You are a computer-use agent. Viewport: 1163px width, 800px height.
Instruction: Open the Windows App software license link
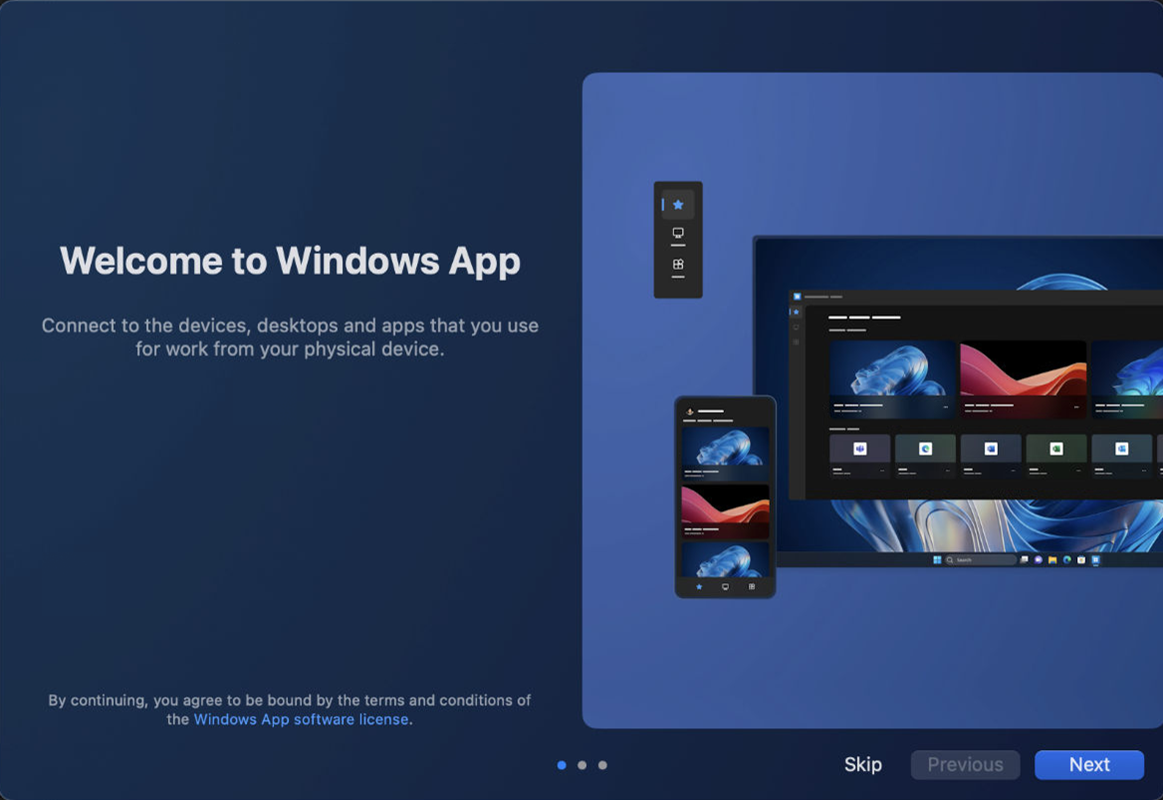click(301, 719)
